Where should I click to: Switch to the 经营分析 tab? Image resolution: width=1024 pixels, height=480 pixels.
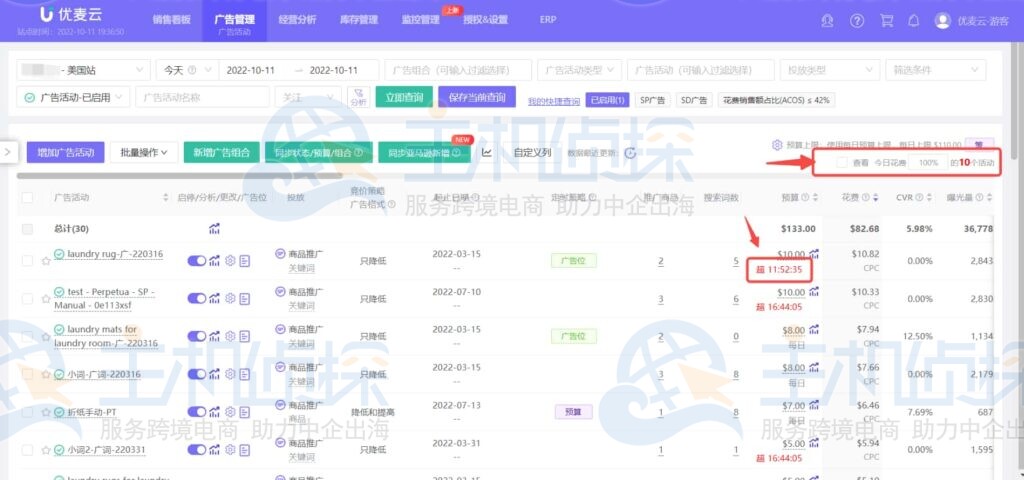(x=297, y=20)
